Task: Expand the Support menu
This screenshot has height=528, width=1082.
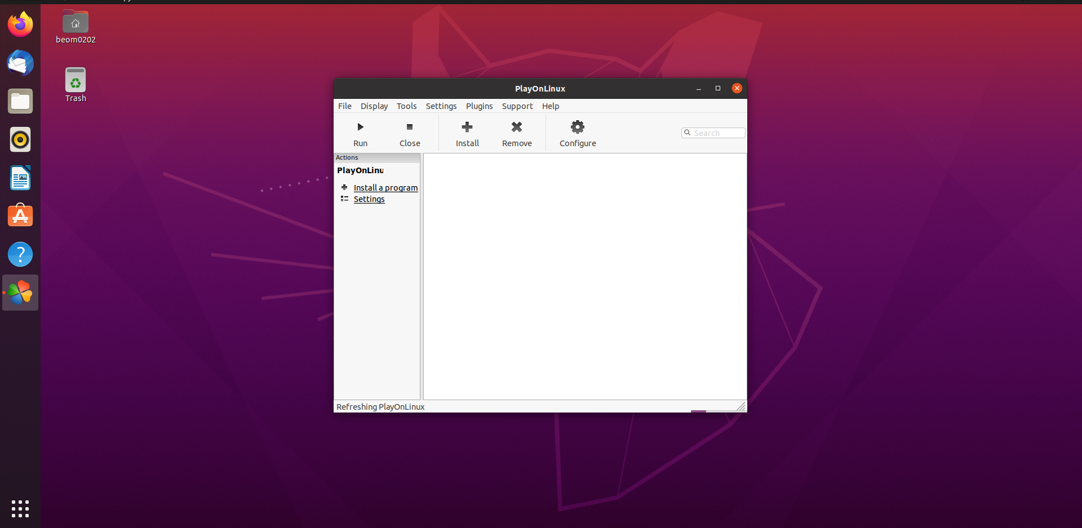Action: 517,106
